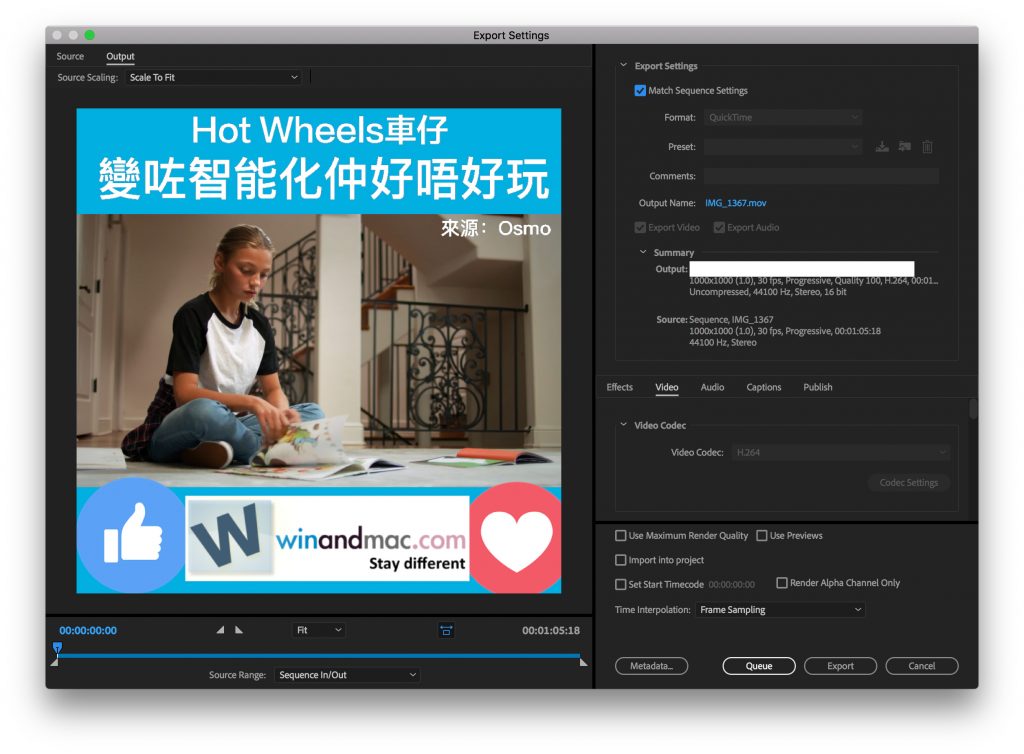Open the Source Range dropdown
This screenshot has height=754, width=1024.
coord(347,675)
